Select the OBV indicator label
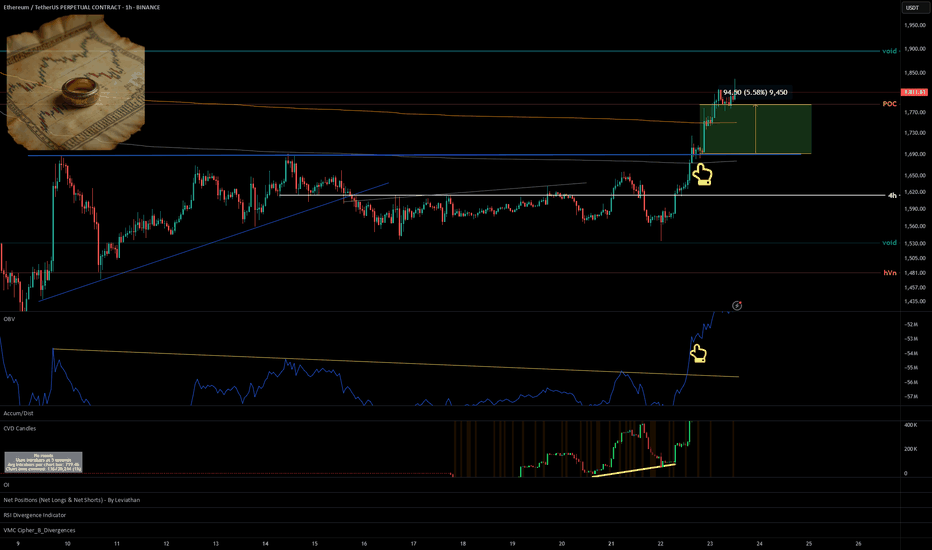This screenshot has width=932, height=550. pyautogui.click(x=9, y=319)
